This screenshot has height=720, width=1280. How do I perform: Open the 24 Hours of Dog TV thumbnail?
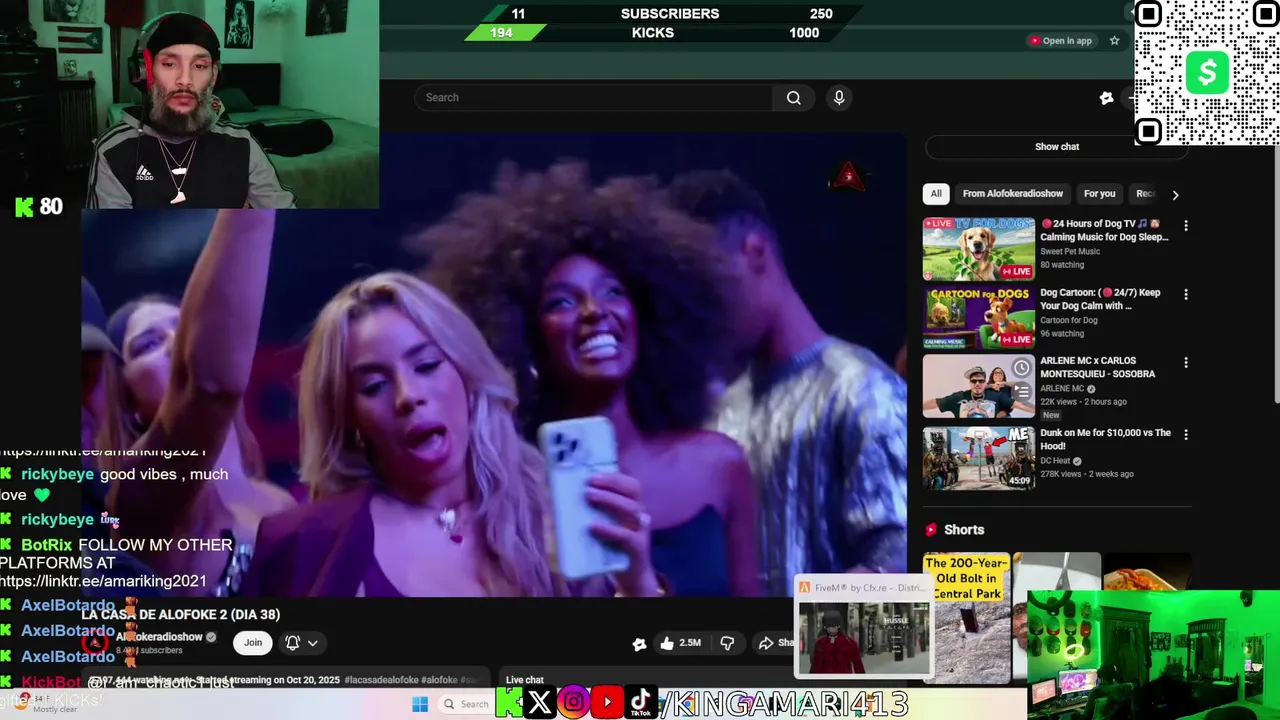[x=978, y=250]
